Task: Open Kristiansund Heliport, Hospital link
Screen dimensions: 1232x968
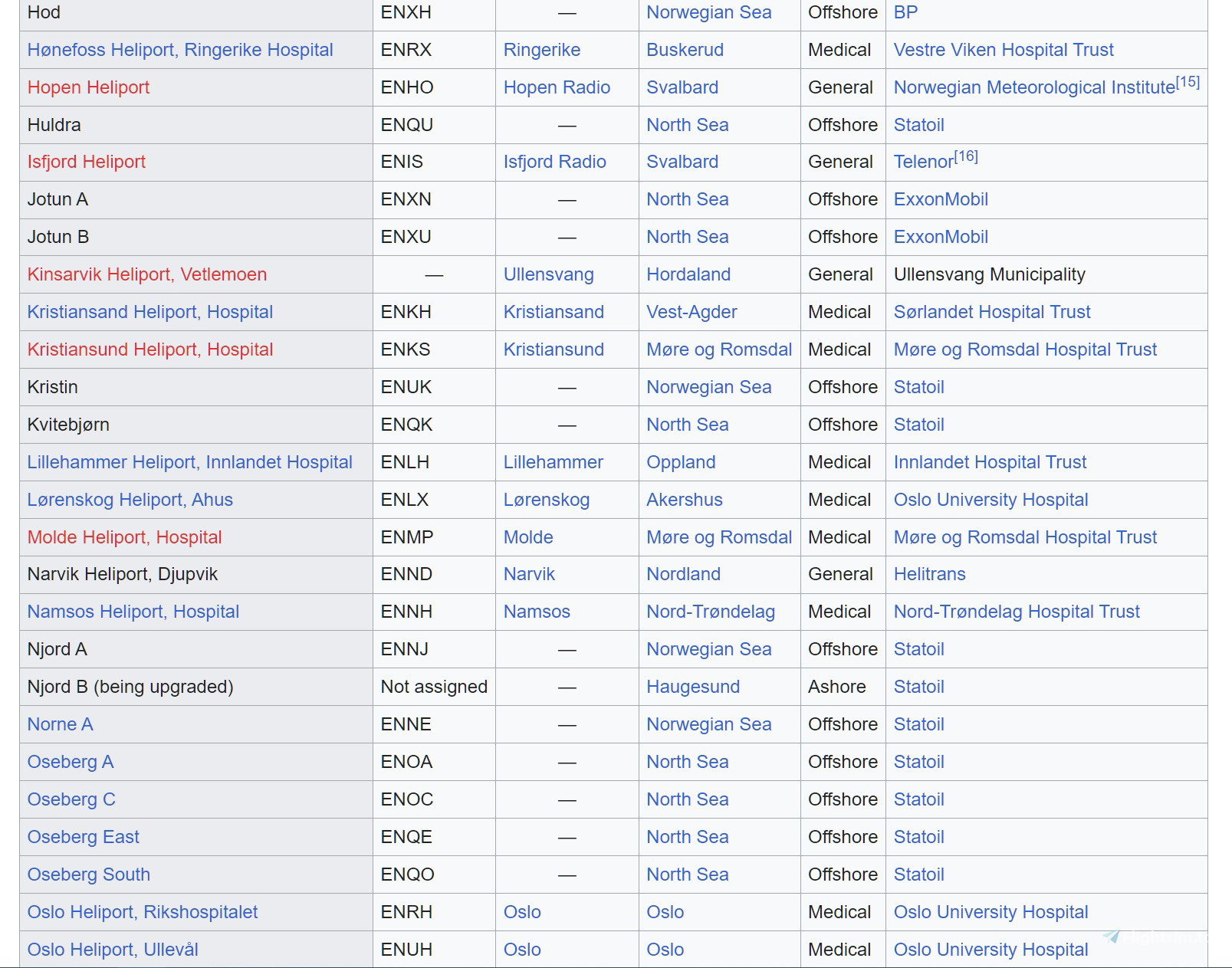Action: coord(150,349)
